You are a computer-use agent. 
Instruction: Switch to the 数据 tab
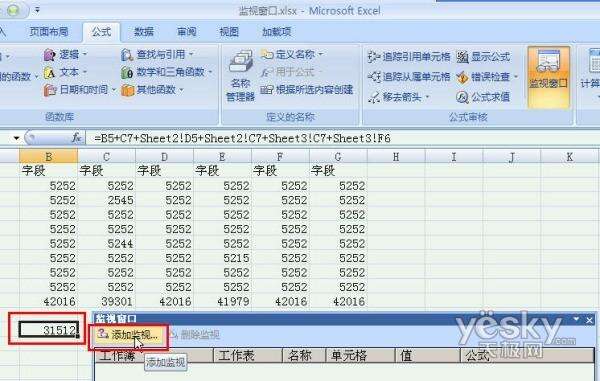coord(144,32)
